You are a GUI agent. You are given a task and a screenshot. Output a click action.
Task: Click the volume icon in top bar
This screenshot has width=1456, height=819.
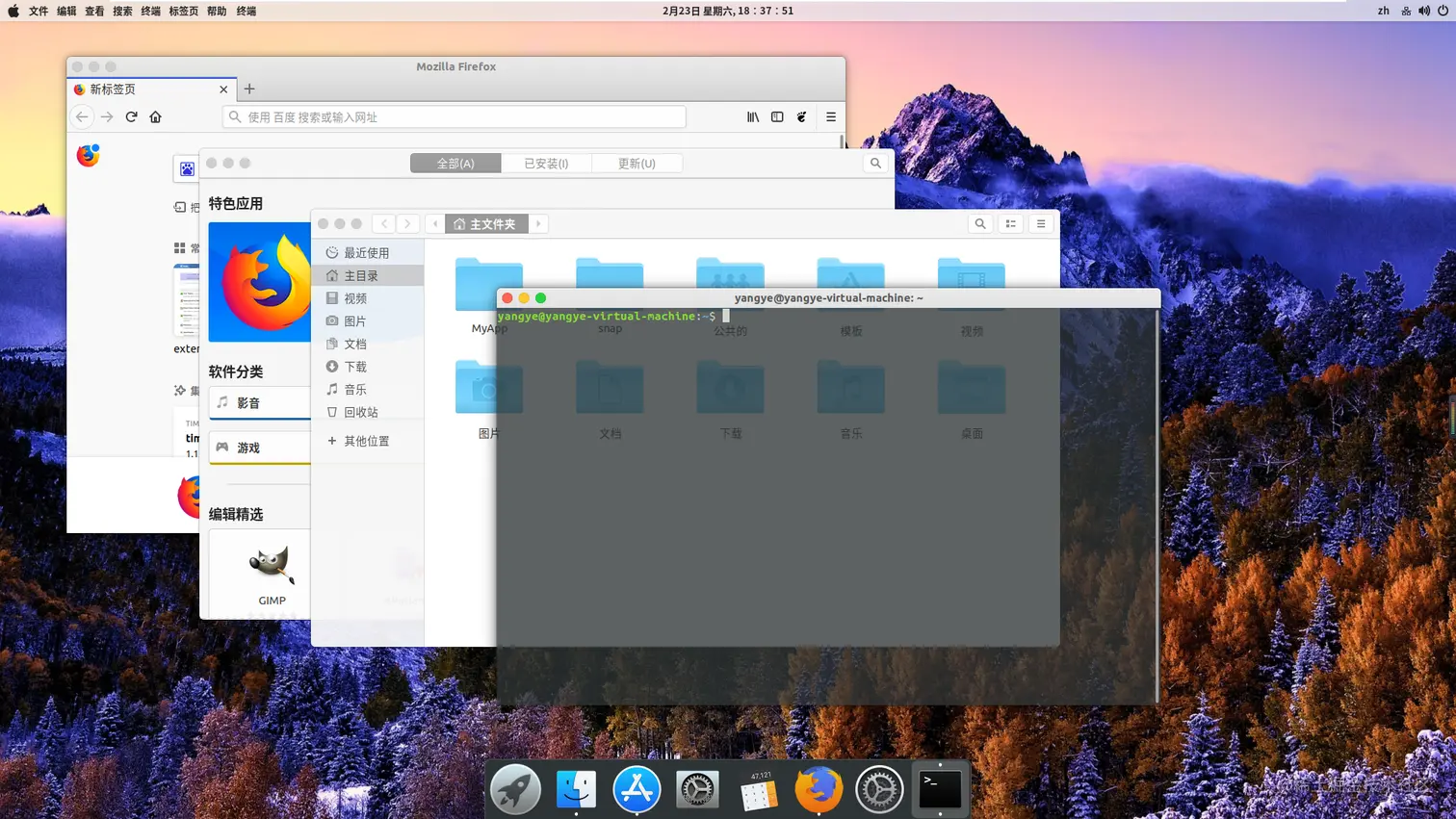[x=1424, y=11]
